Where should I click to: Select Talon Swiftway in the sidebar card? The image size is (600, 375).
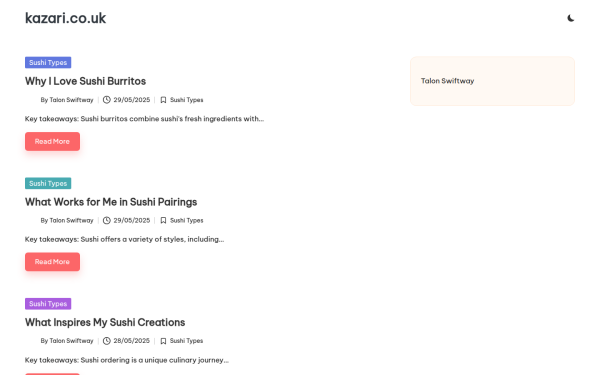click(447, 81)
